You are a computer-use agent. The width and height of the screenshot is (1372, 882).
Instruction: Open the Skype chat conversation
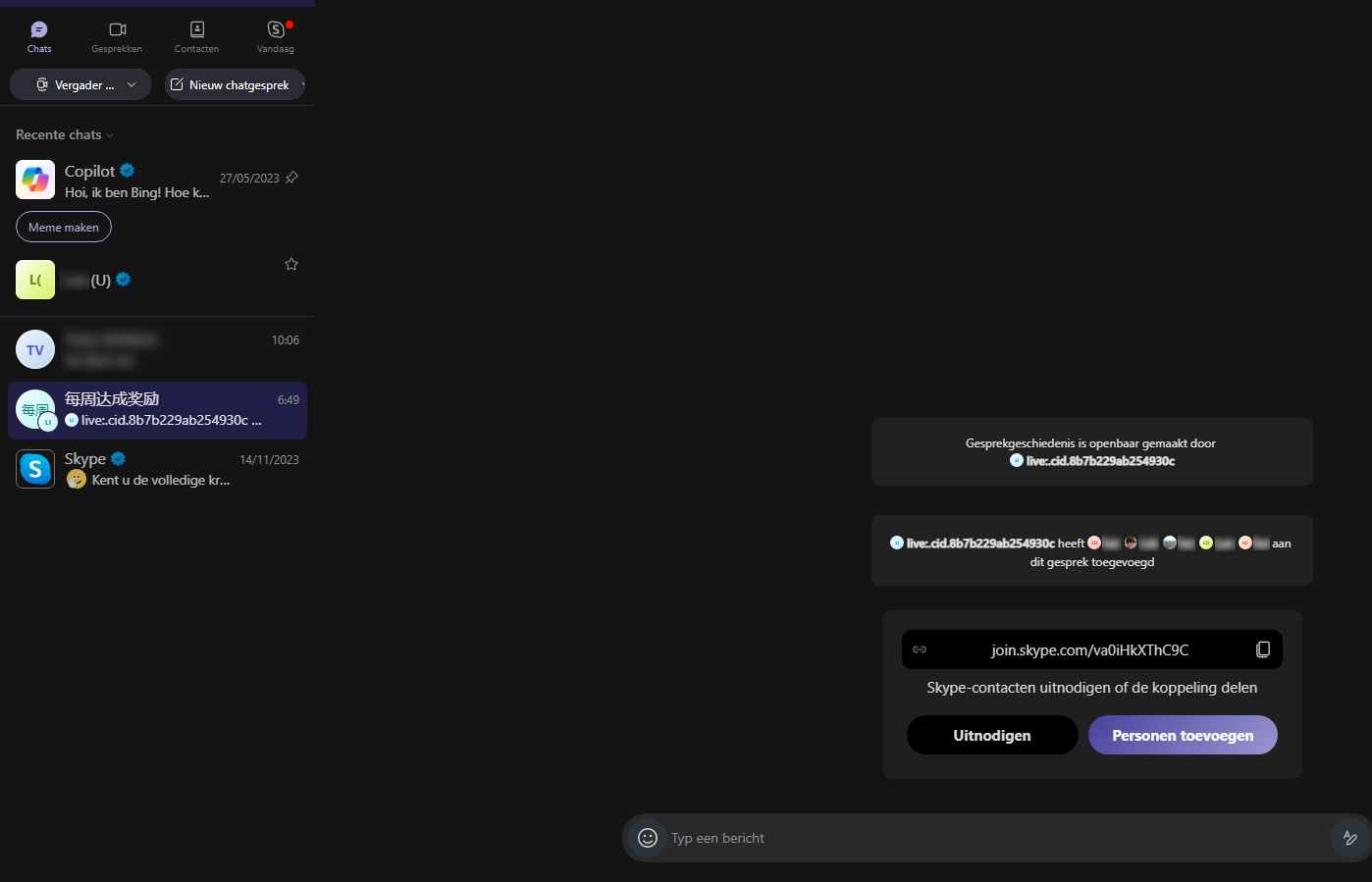point(157,469)
